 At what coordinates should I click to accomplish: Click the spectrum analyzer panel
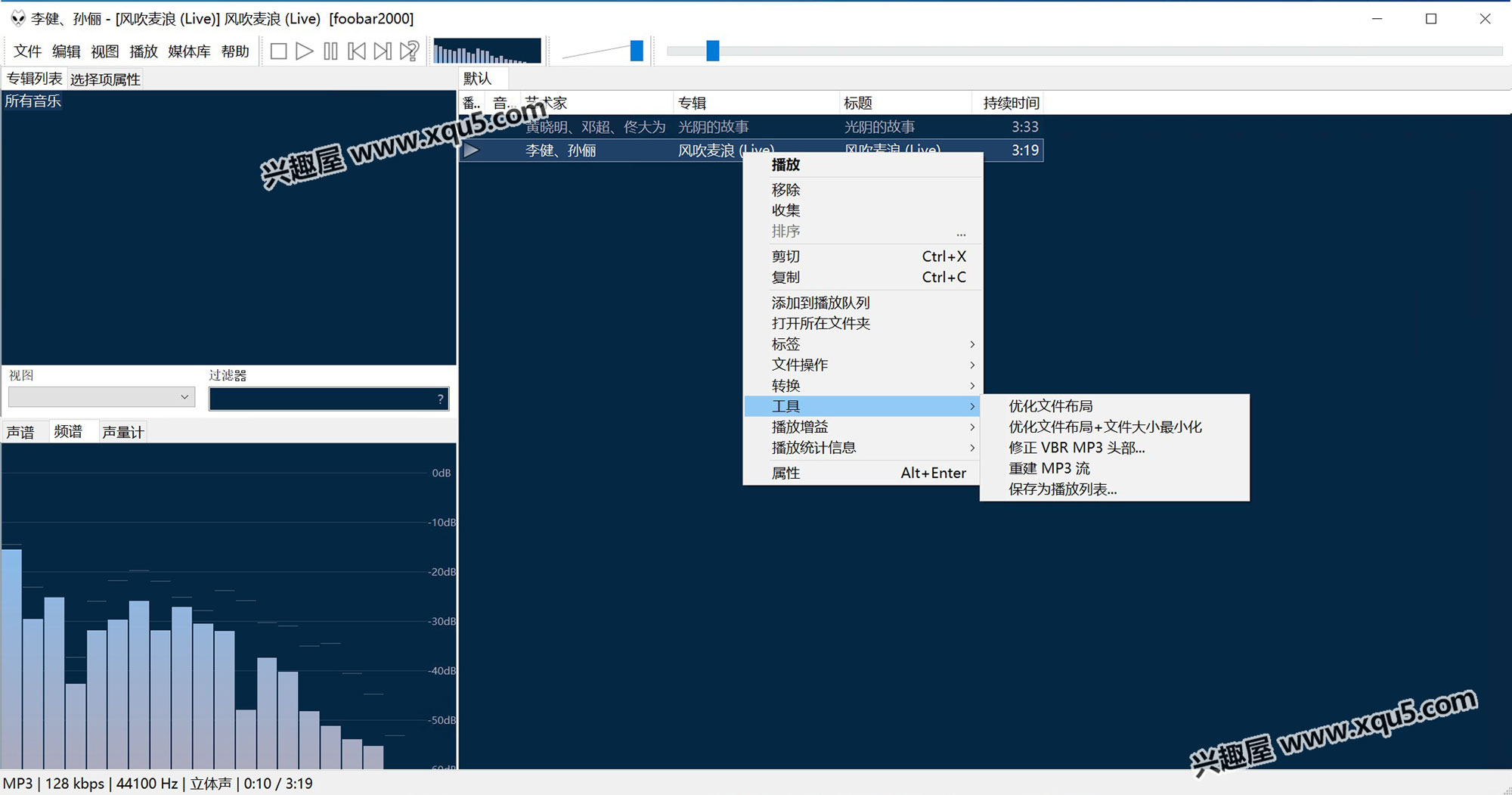228,607
